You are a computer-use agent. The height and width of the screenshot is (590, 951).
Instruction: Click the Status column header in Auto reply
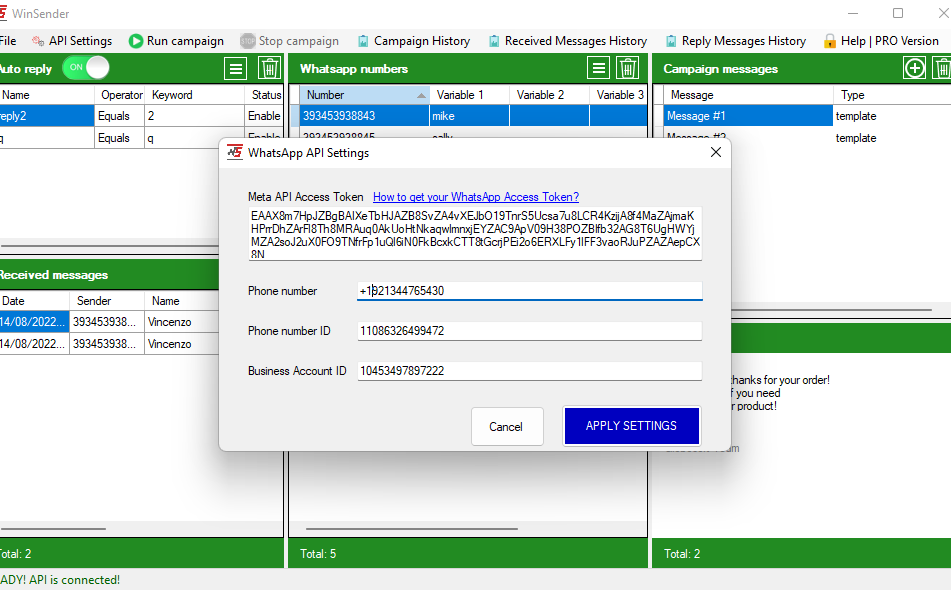coord(264,95)
